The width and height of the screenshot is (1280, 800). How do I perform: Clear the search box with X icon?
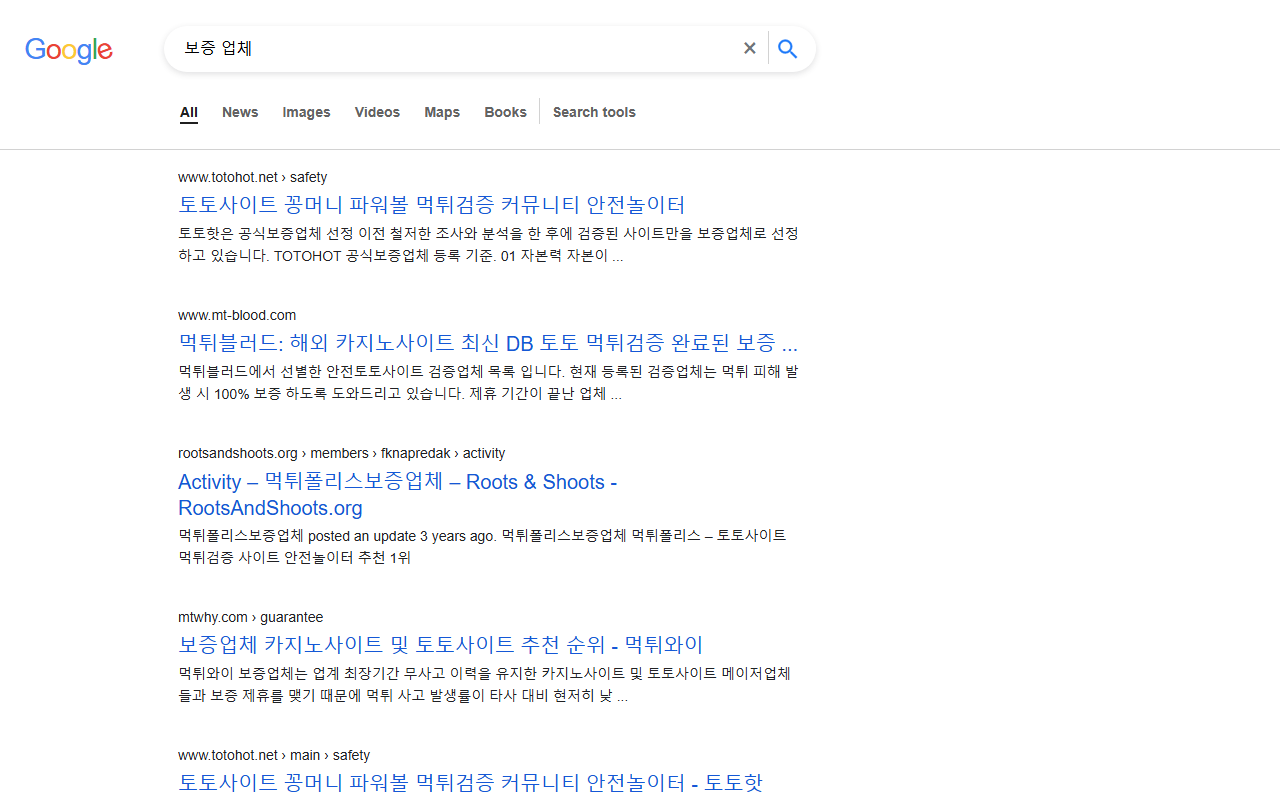point(749,48)
